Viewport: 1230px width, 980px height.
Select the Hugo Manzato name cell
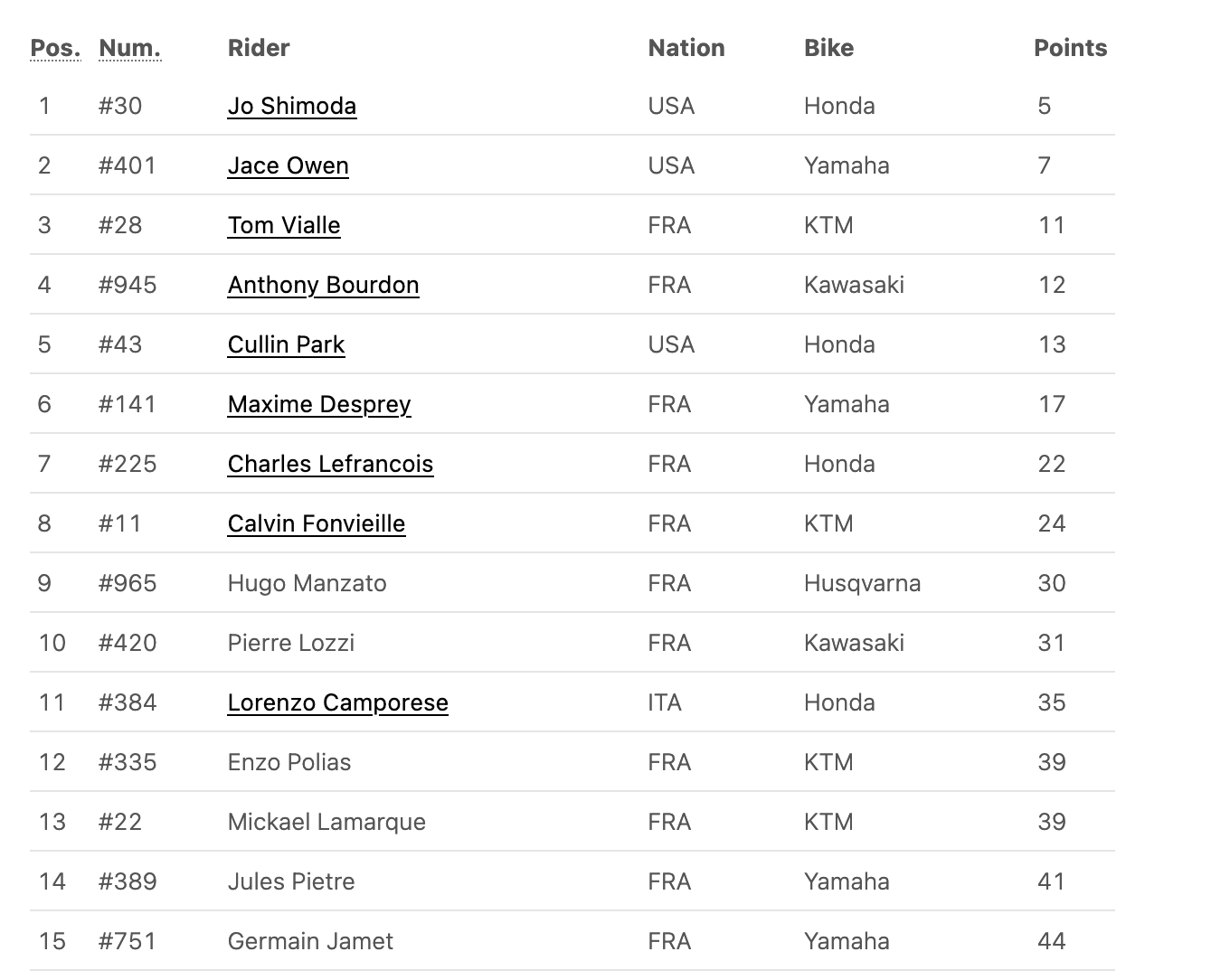[x=307, y=583]
